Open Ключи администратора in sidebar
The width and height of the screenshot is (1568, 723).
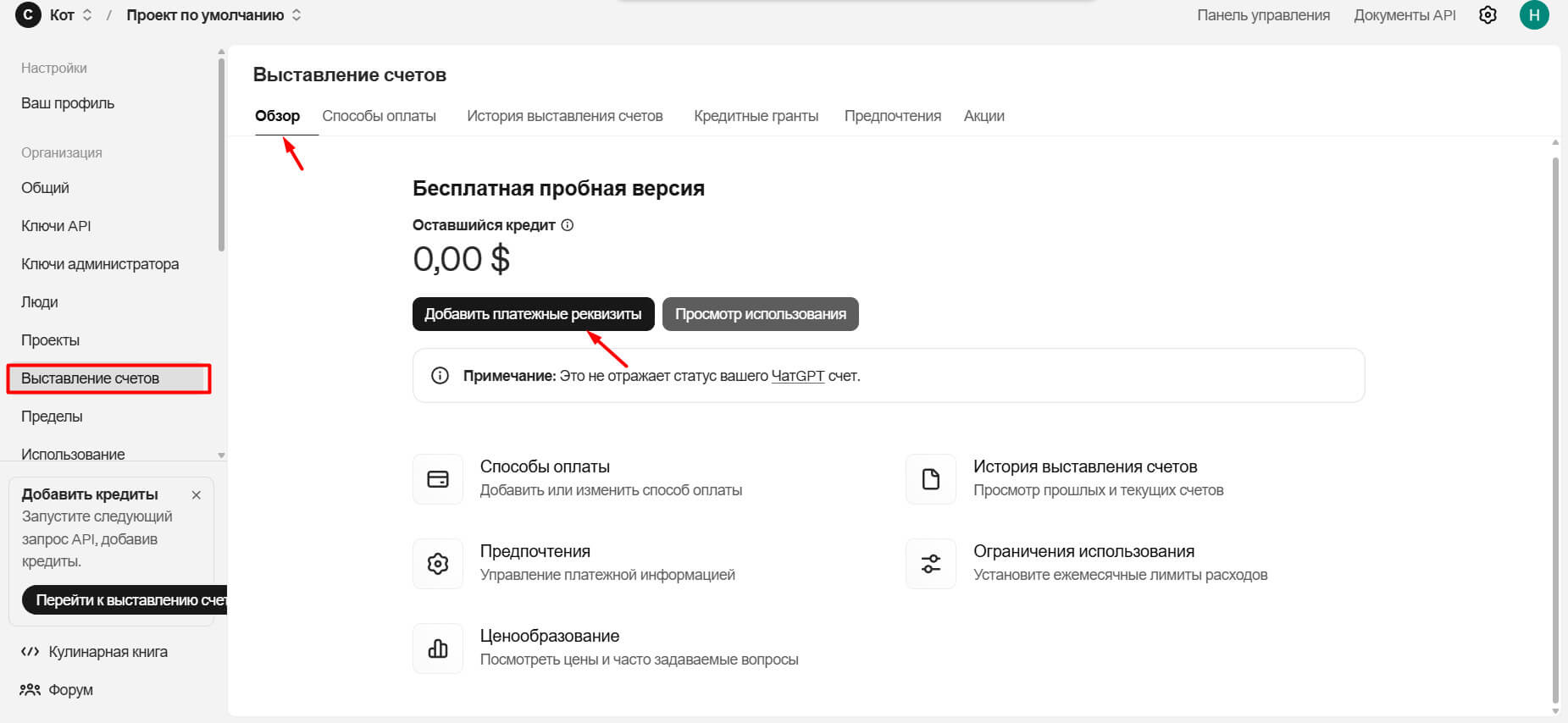tap(100, 264)
